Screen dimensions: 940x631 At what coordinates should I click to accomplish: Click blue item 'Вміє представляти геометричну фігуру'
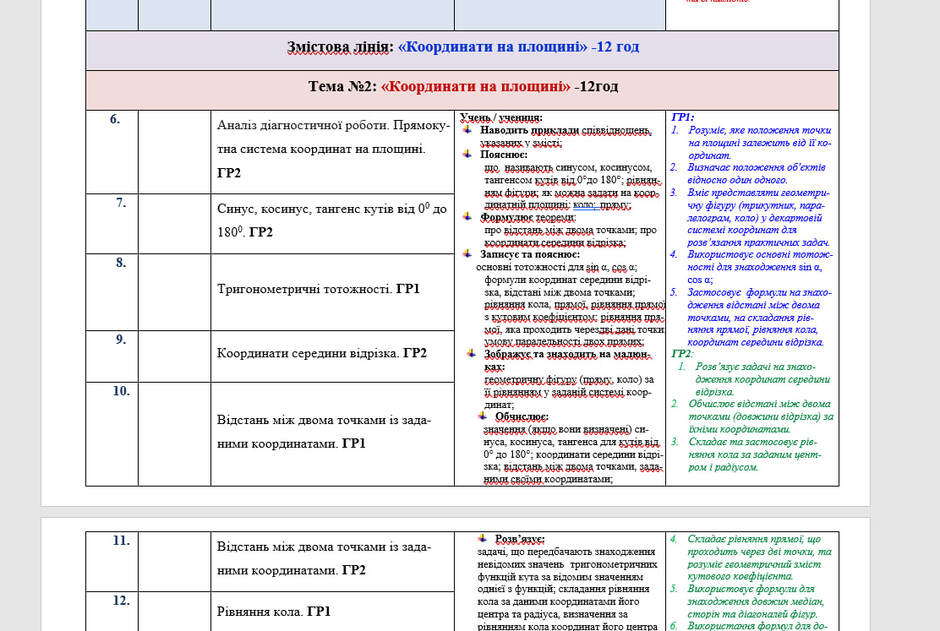(759, 217)
